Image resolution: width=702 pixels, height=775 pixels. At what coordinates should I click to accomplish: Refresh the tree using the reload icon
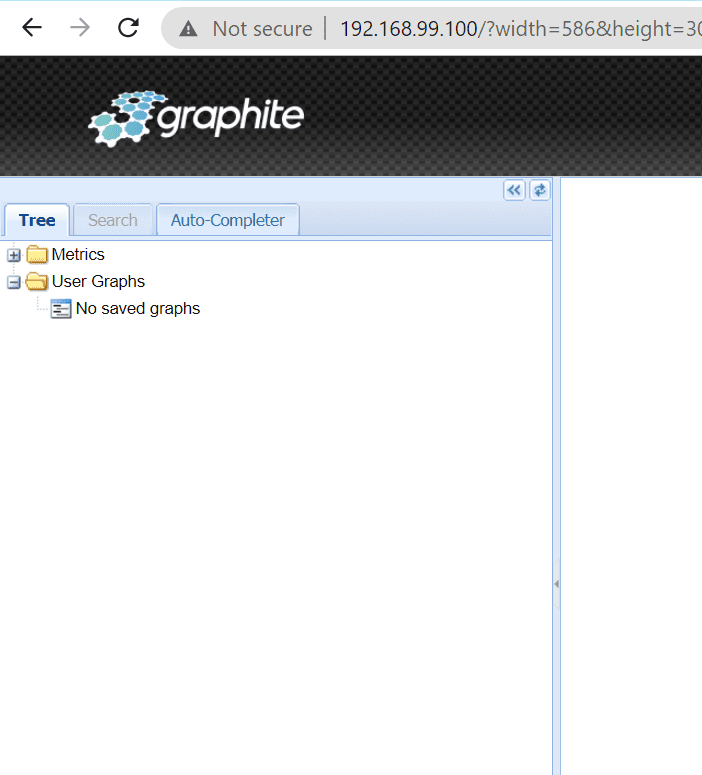coord(539,190)
